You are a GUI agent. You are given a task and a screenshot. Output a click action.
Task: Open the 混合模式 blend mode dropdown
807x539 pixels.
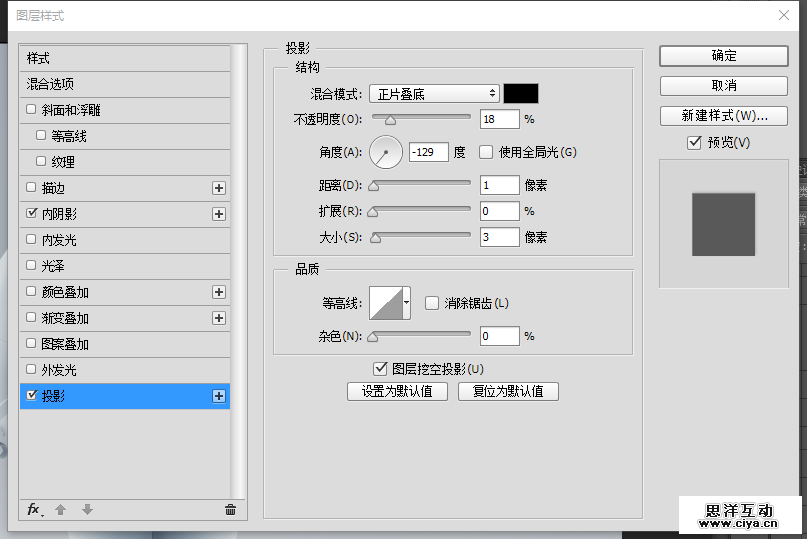click(x=434, y=94)
